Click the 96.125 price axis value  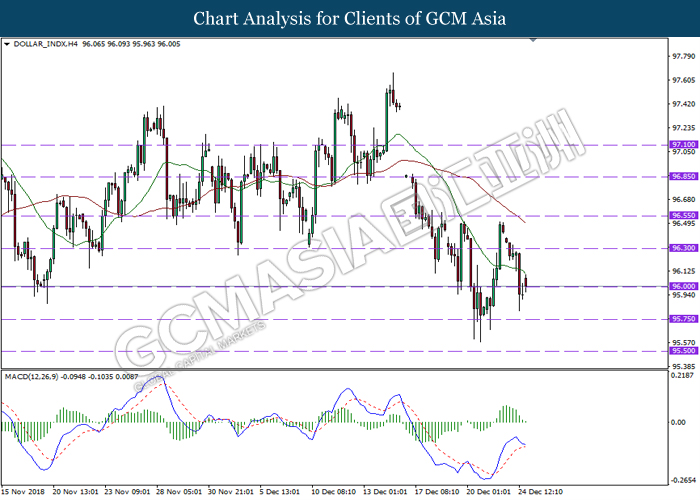coord(684,271)
